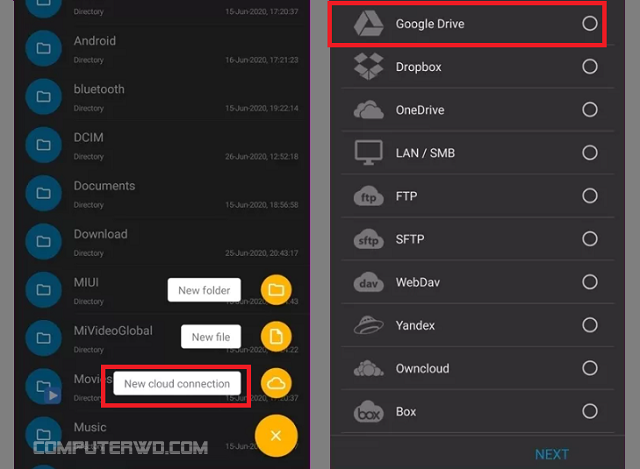Choose the Dropbox label
This screenshot has width=640, height=469.
pos(418,67)
